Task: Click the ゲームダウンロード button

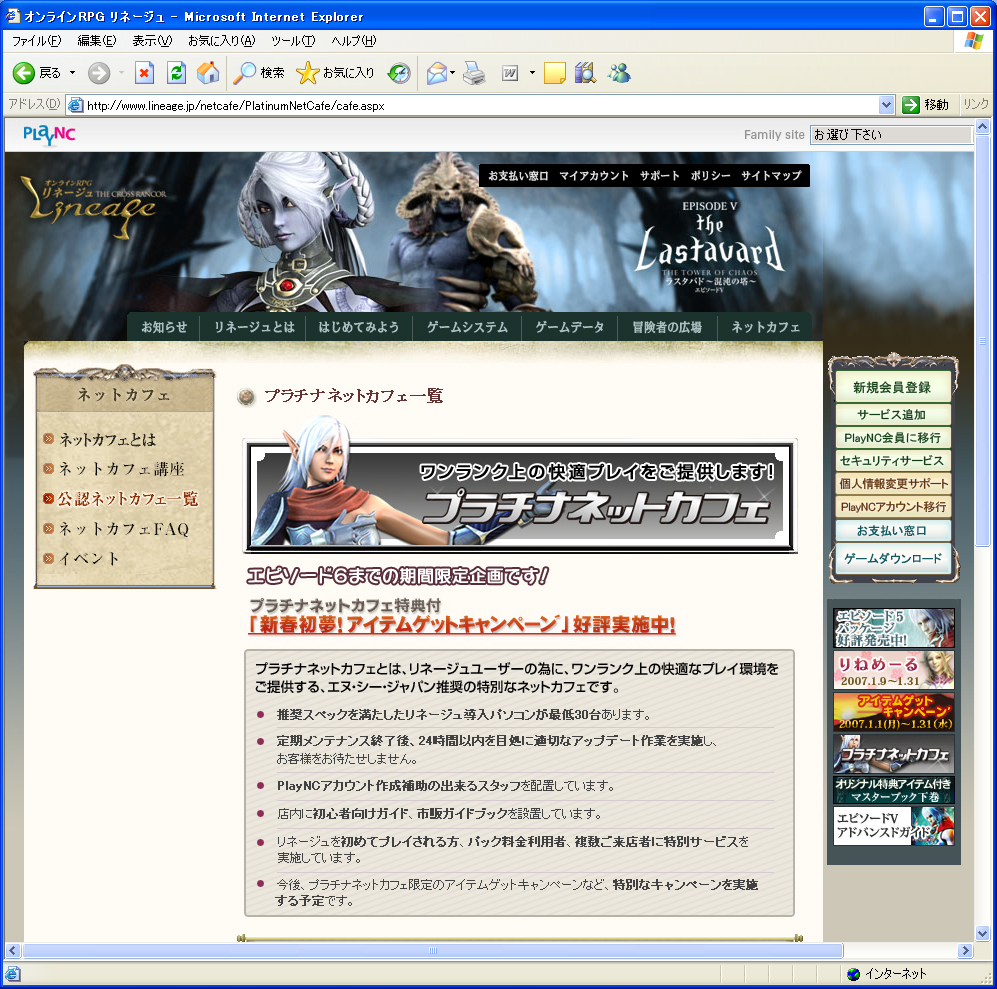Action: (x=892, y=559)
